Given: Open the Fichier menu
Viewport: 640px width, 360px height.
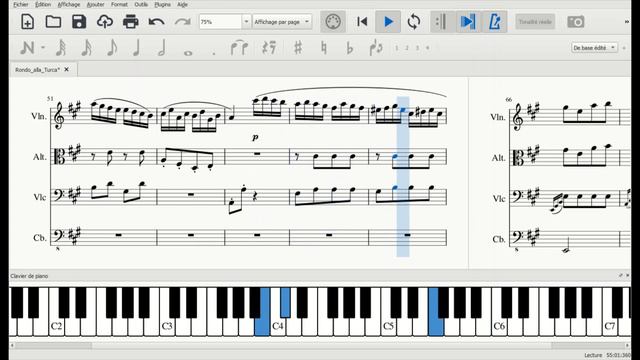Looking at the screenshot, I should (x=21, y=4).
